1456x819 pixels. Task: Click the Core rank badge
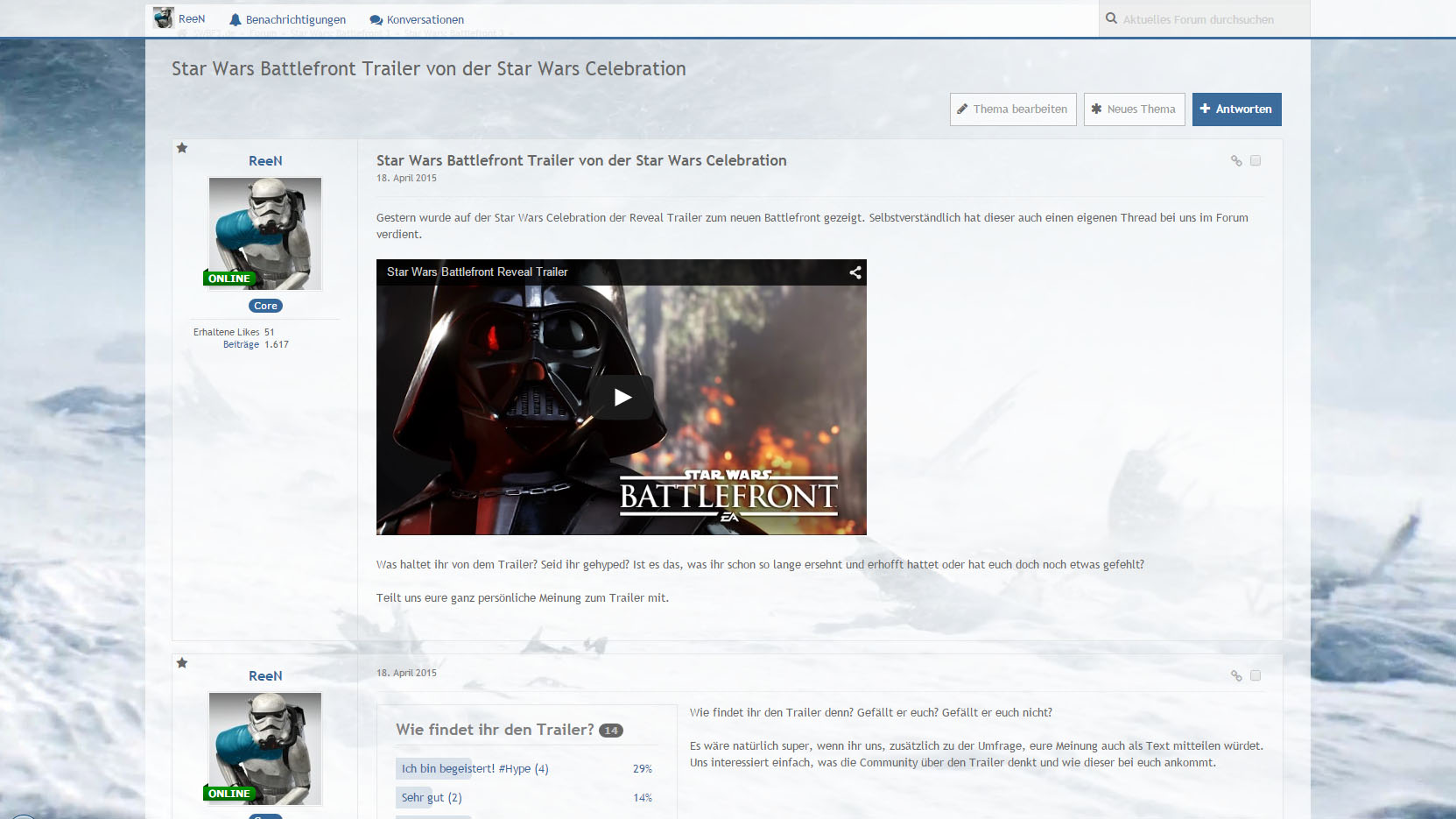tap(265, 306)
